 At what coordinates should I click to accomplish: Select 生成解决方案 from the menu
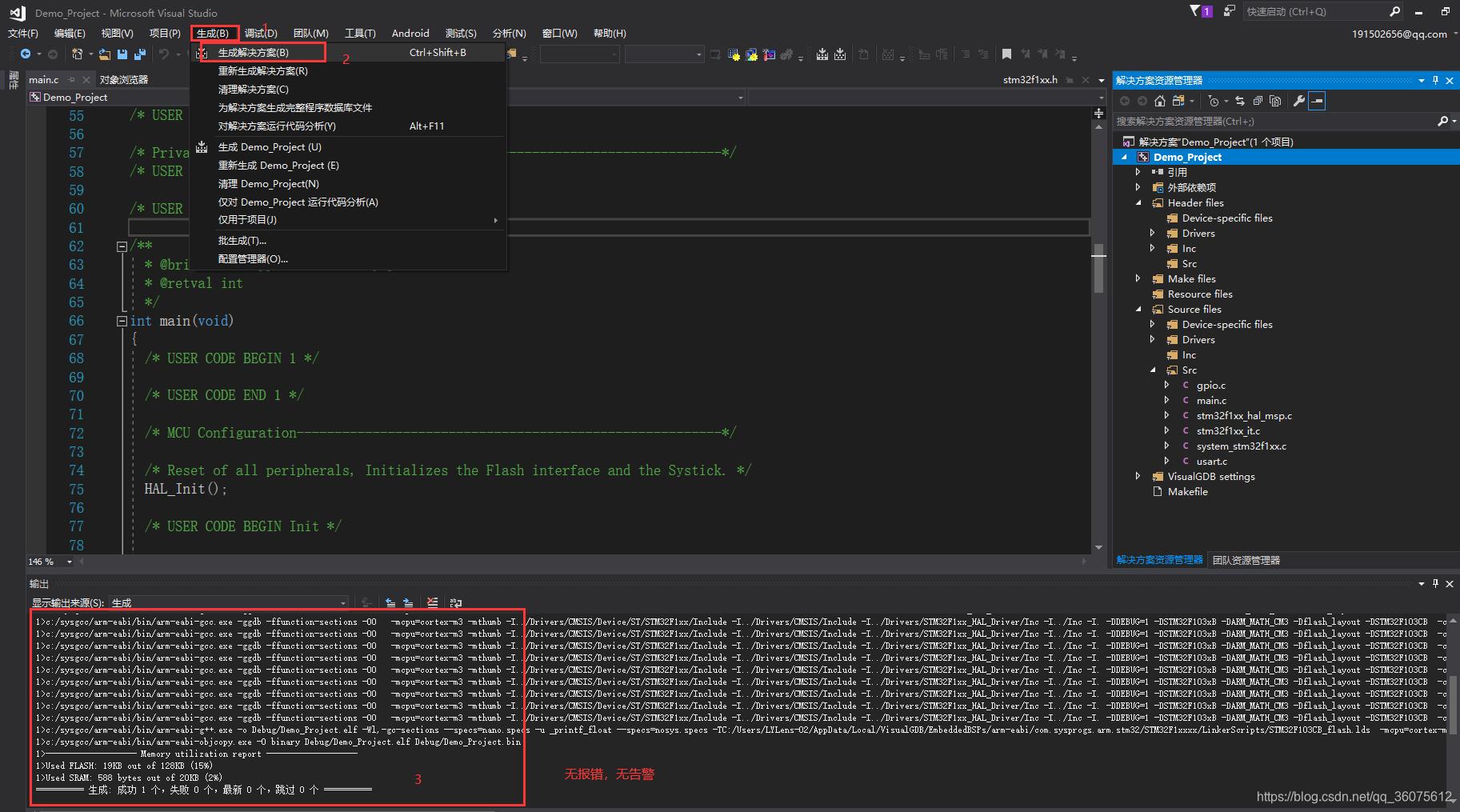[252, 52]
